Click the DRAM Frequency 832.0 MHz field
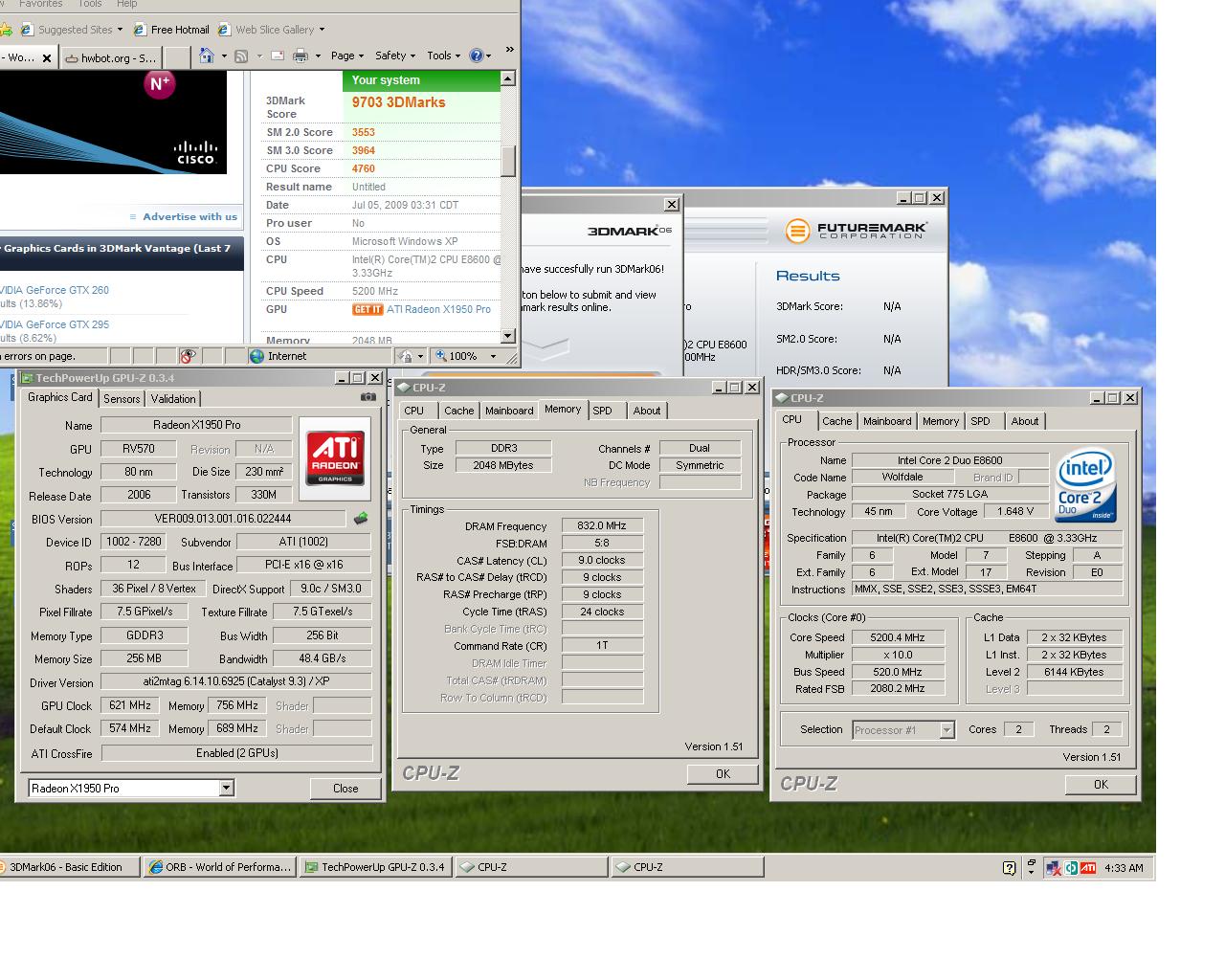Screen dimensions: 1225x980 (602, 525)
